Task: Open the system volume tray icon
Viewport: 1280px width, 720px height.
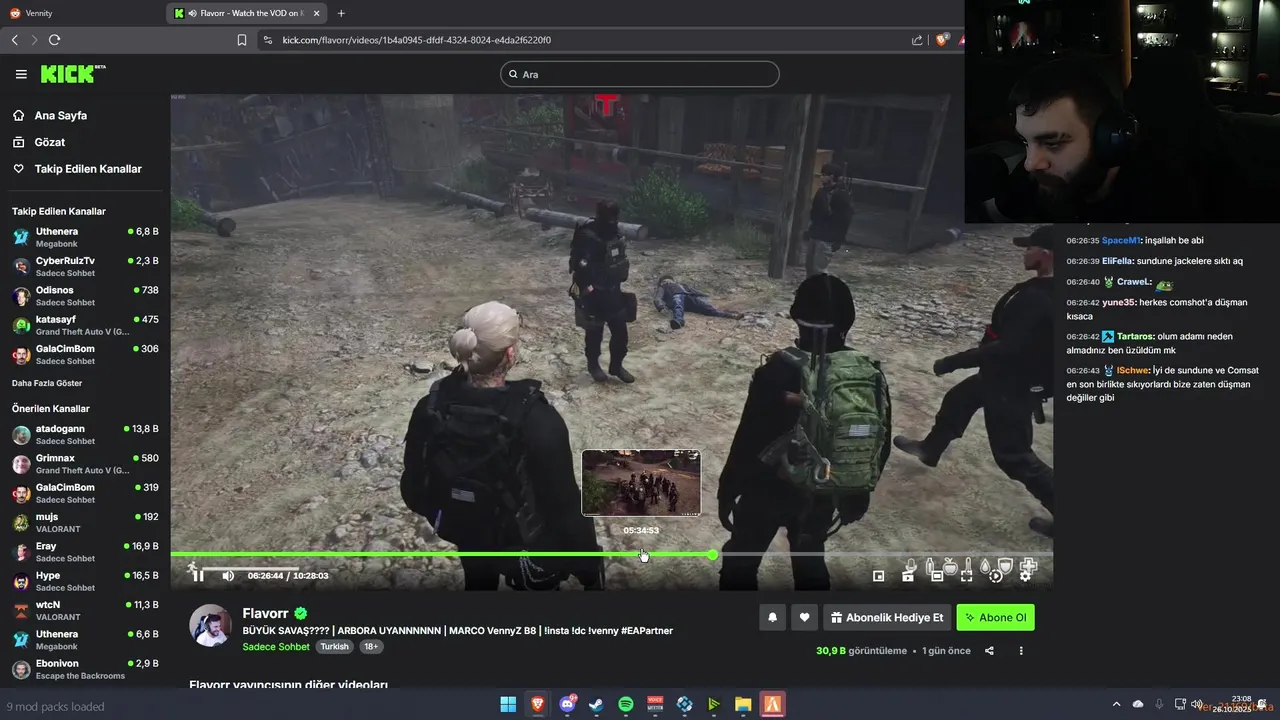Action: (1197, 704)
